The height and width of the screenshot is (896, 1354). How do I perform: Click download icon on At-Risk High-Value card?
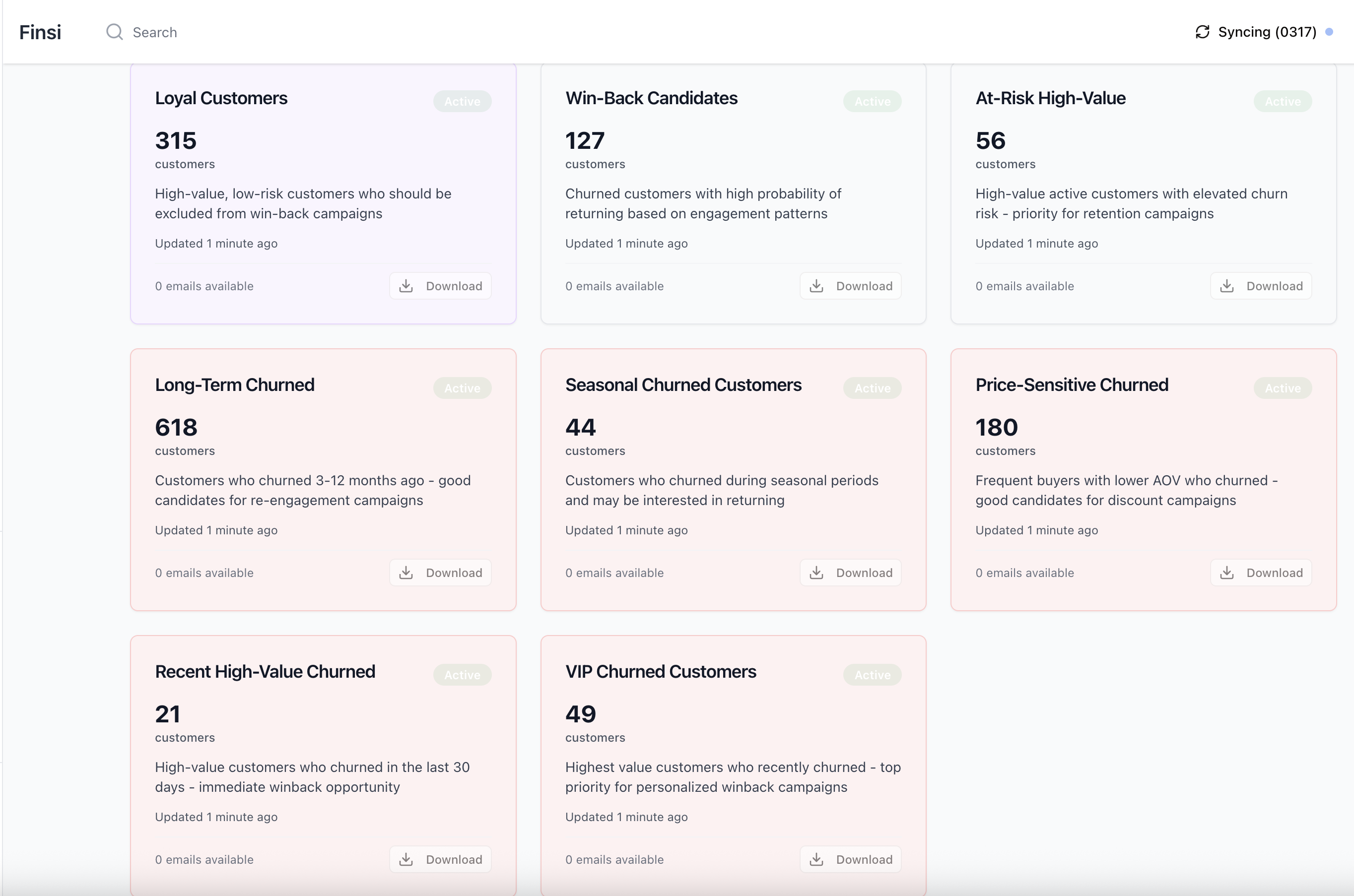1226,286
